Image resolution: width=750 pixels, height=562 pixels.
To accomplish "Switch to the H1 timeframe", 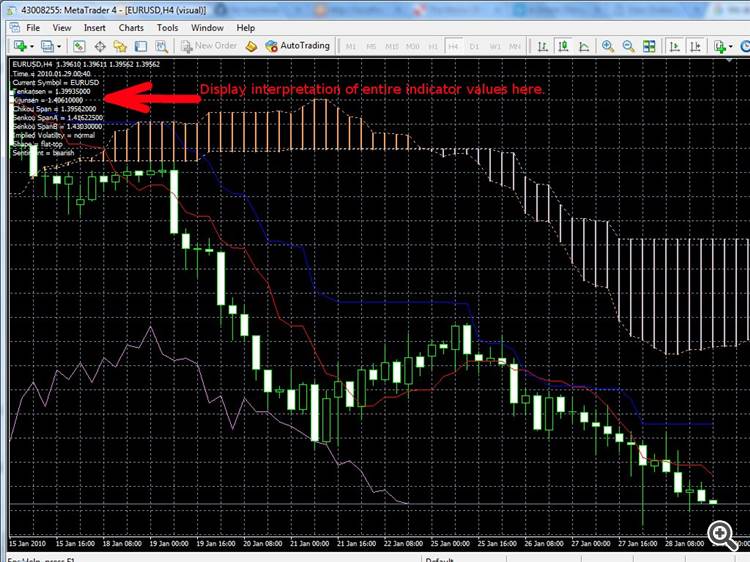I will pos(433,46).
